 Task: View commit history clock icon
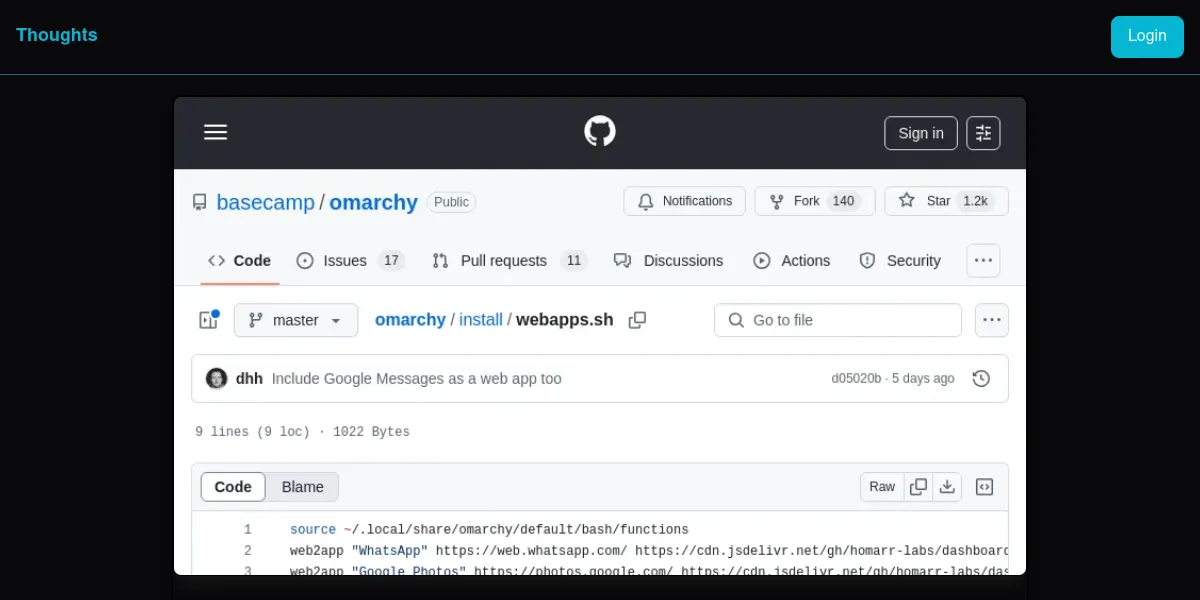click(981, 379)
